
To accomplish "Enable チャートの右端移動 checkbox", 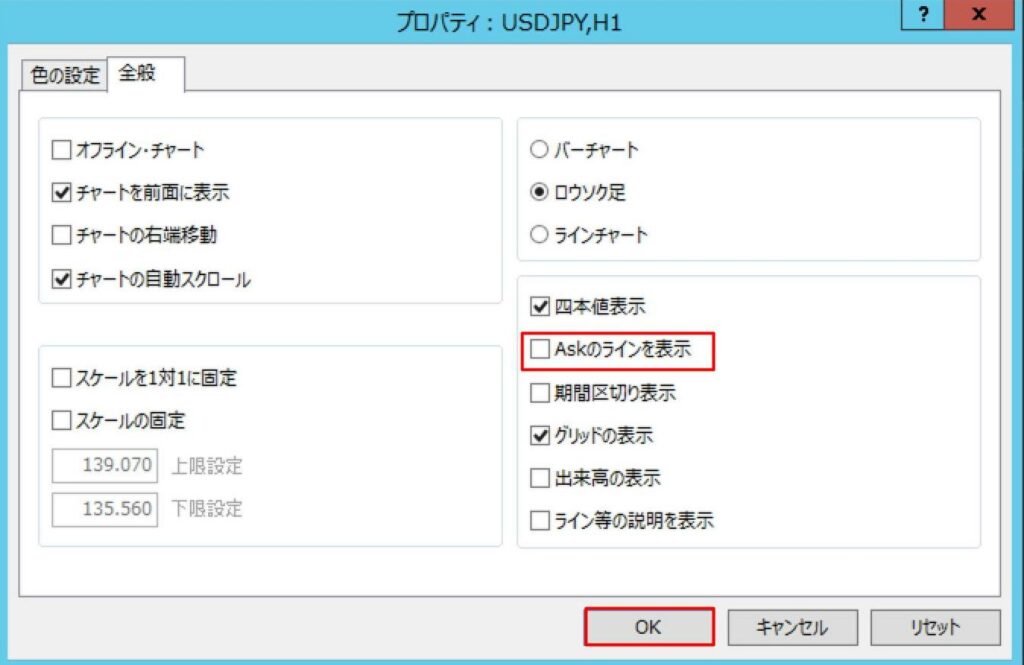I will coord(62,236).
